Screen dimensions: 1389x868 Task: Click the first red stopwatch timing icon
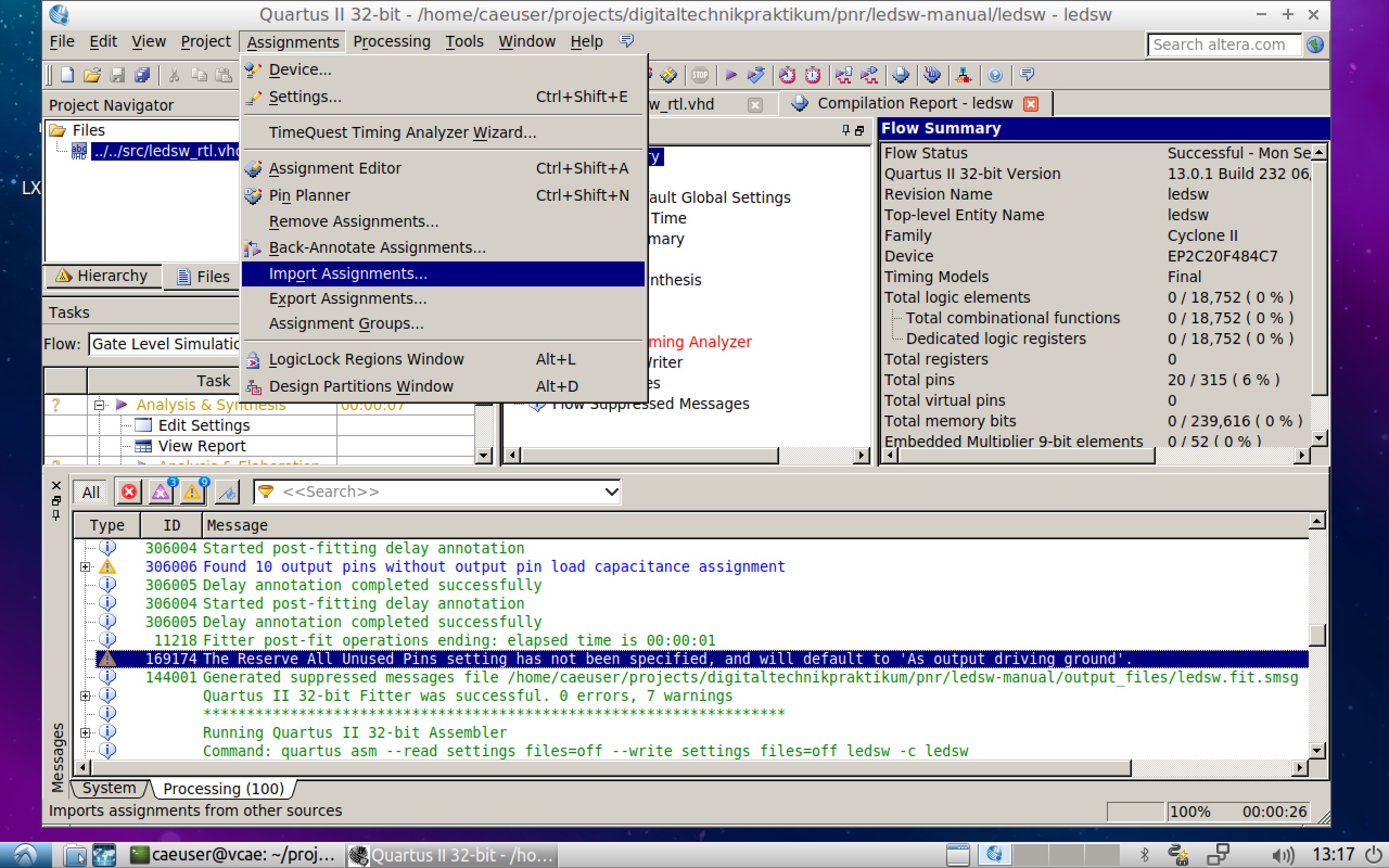click(787, 75)
